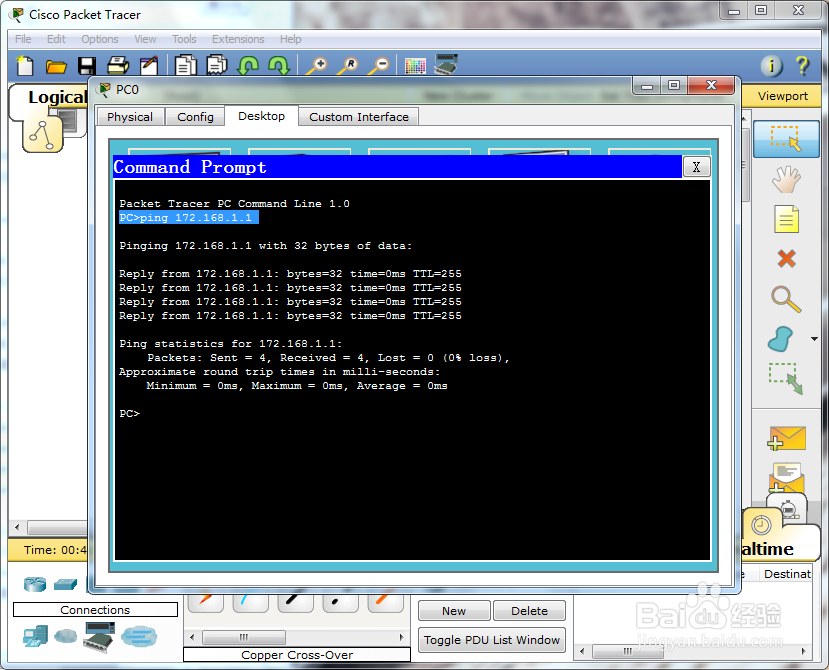The width and height of the screenshot is (829, 670).
Task: Click the Redo green arrow icon
Action: pyautogui.click(x=279, y=66)
